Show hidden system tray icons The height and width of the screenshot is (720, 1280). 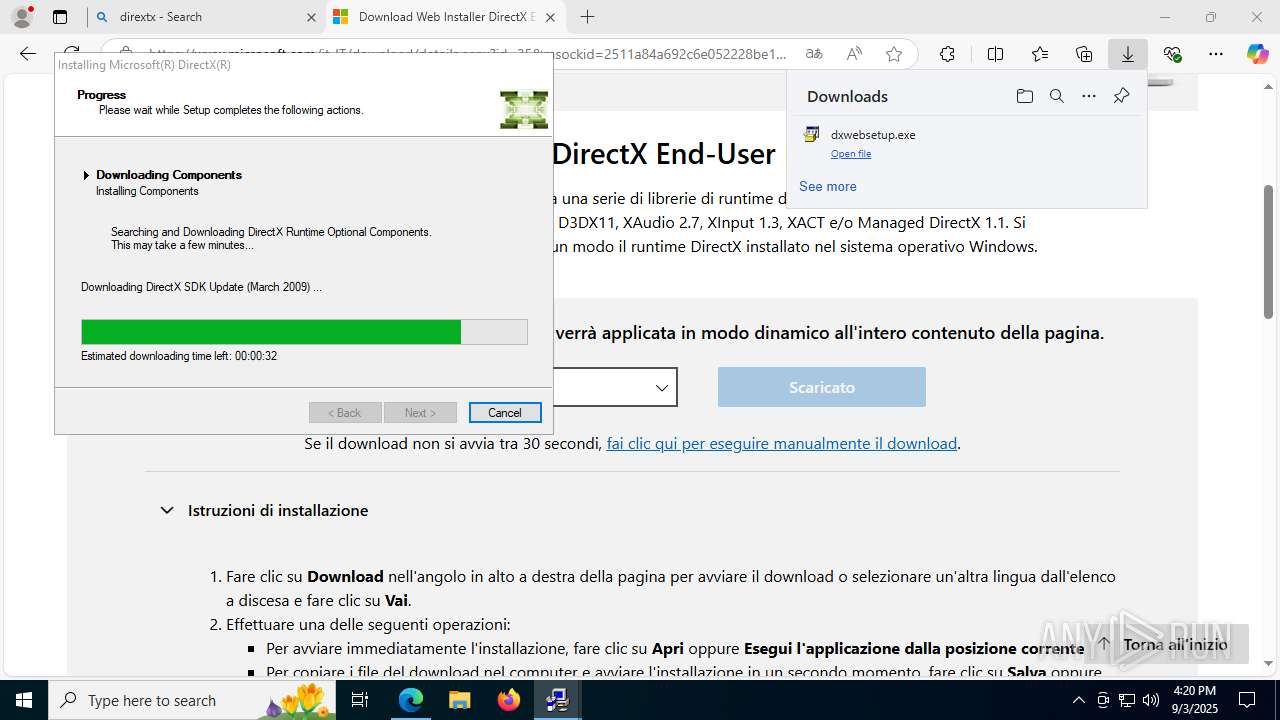[x=1078, y=700]
